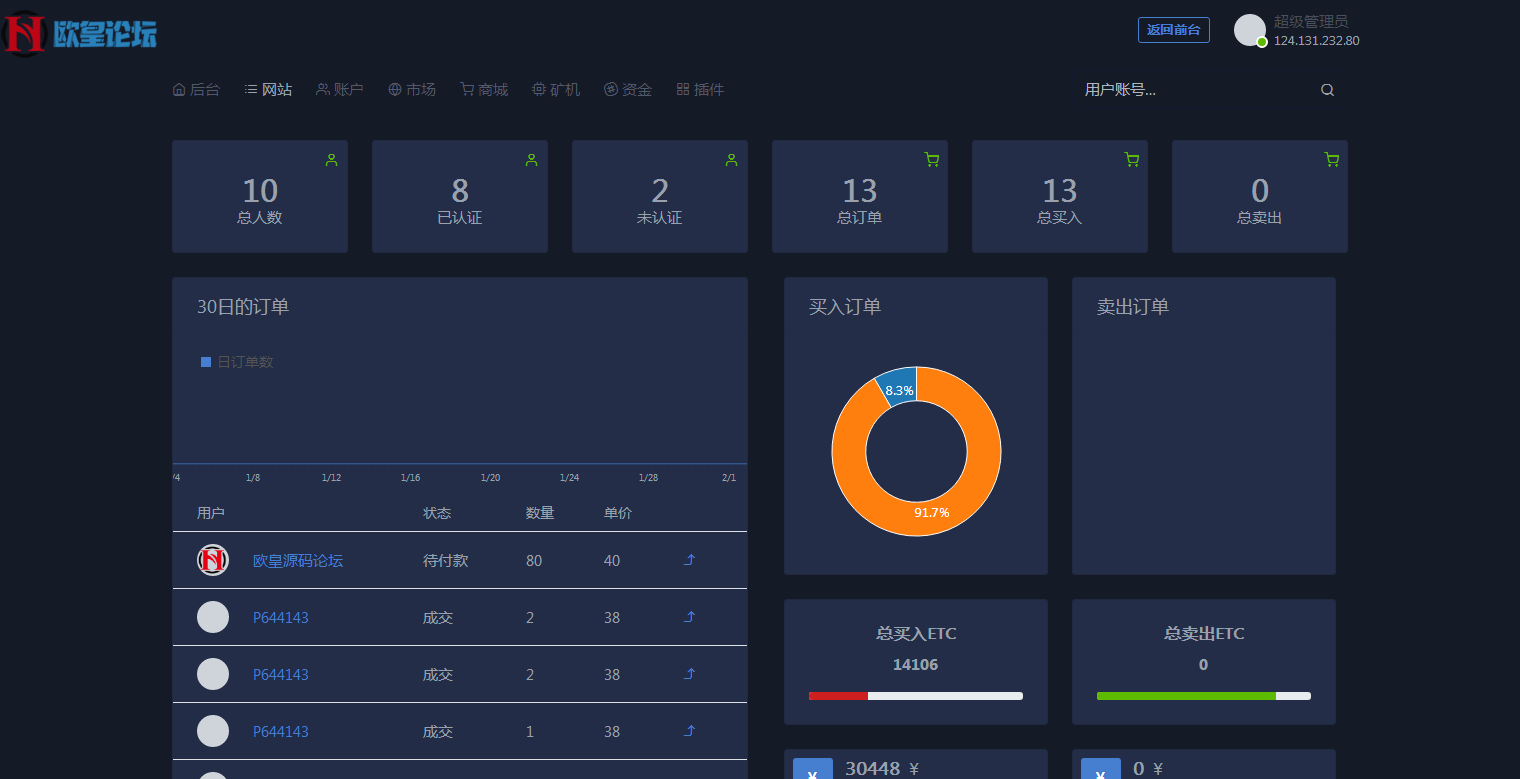Click the arrow icon on the first 成交 row
Viewport: 1520px width, 779px height.
point(689,617)
